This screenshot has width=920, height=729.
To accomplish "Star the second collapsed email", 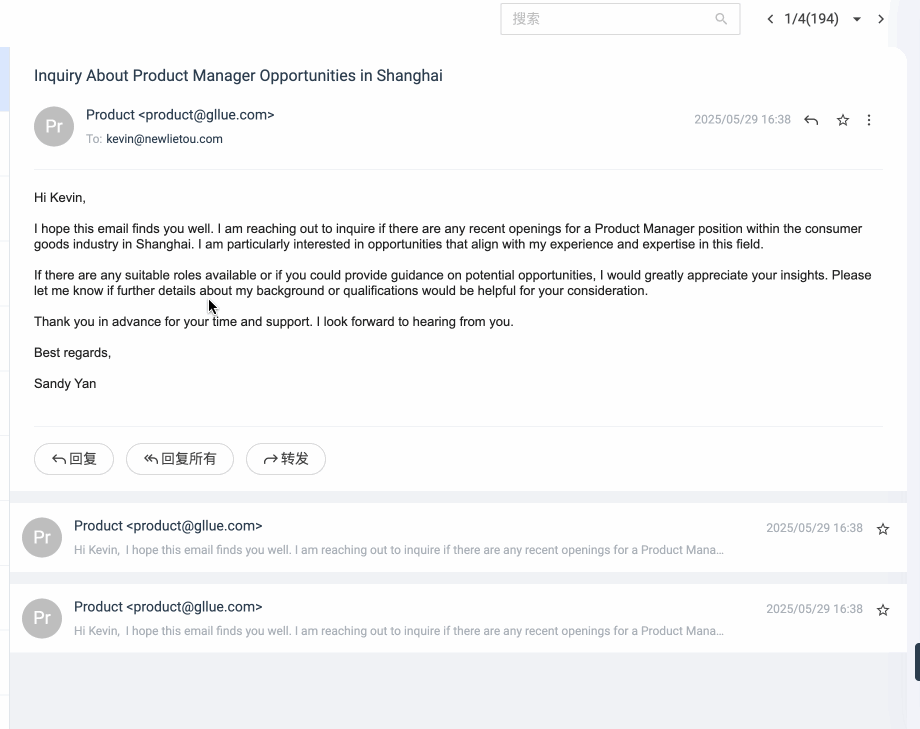I will click(x=882, y=529).
